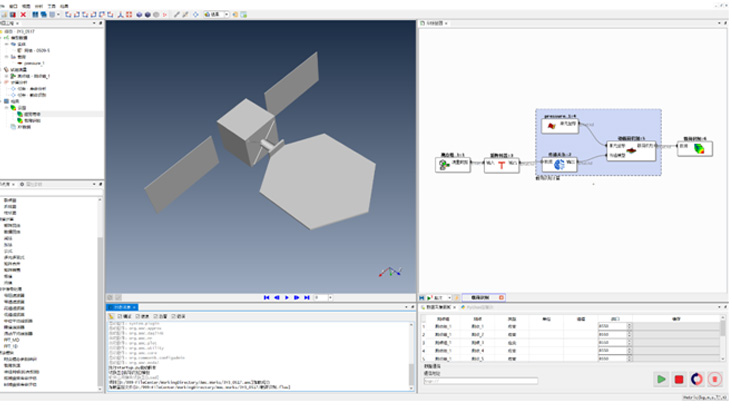Click the red grid fit-view toolbar icon
This screenshot has width=732, height=412.
coord(129,15)
